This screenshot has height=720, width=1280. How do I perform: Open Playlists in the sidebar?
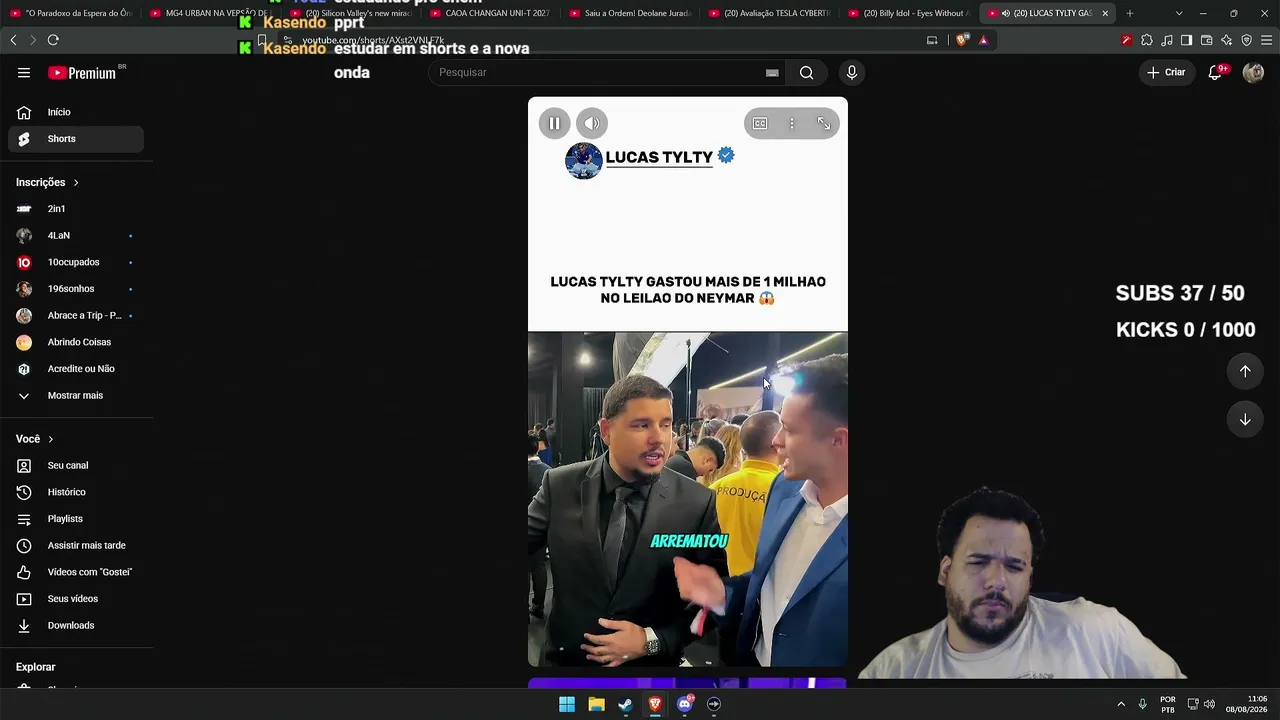(76, 519)
